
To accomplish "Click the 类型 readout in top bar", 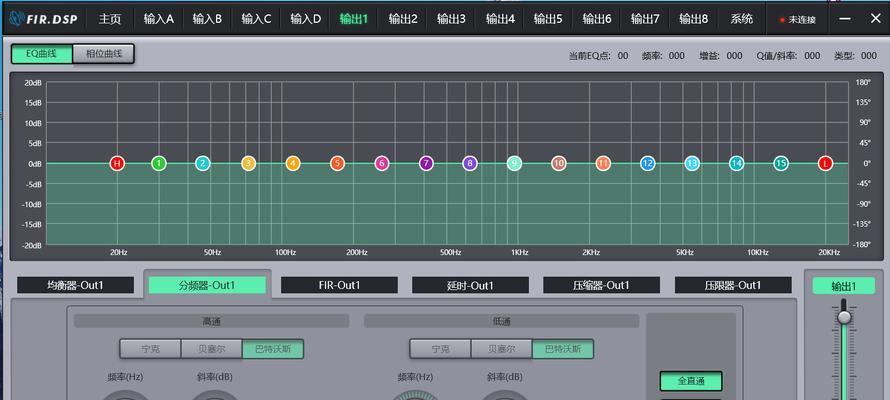I will tap(855, 56).
